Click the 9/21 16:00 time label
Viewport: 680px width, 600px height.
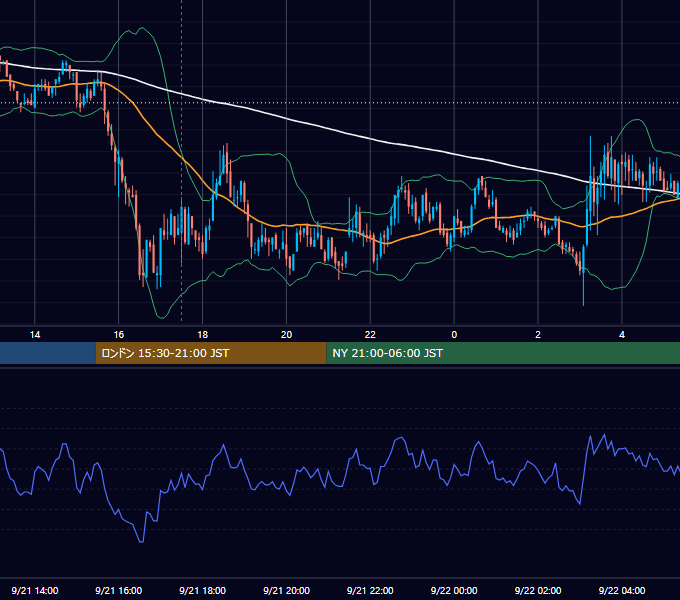click(x=118, y=590)
